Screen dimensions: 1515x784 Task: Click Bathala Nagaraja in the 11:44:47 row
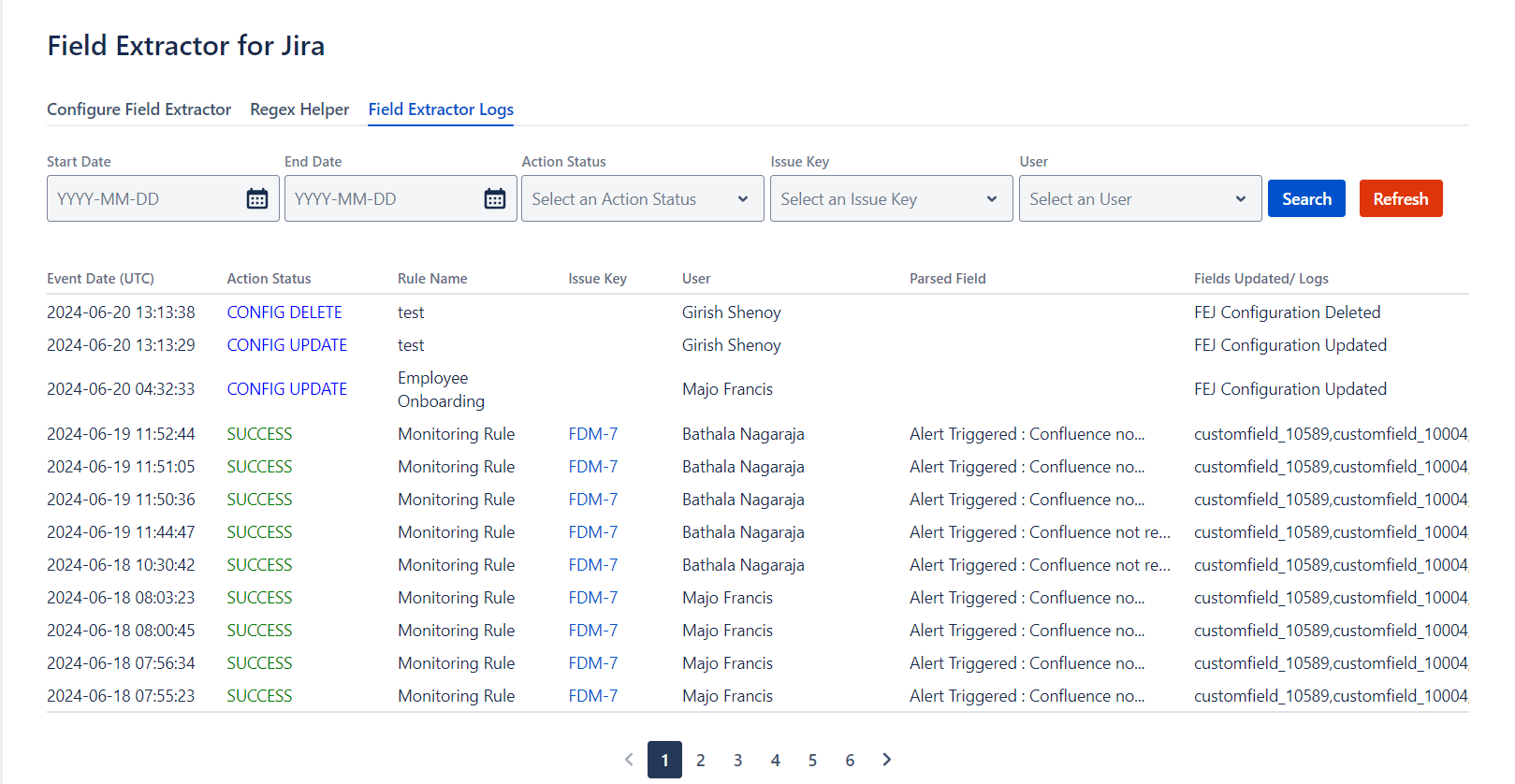pyautogui.click(x=744, y=532)
